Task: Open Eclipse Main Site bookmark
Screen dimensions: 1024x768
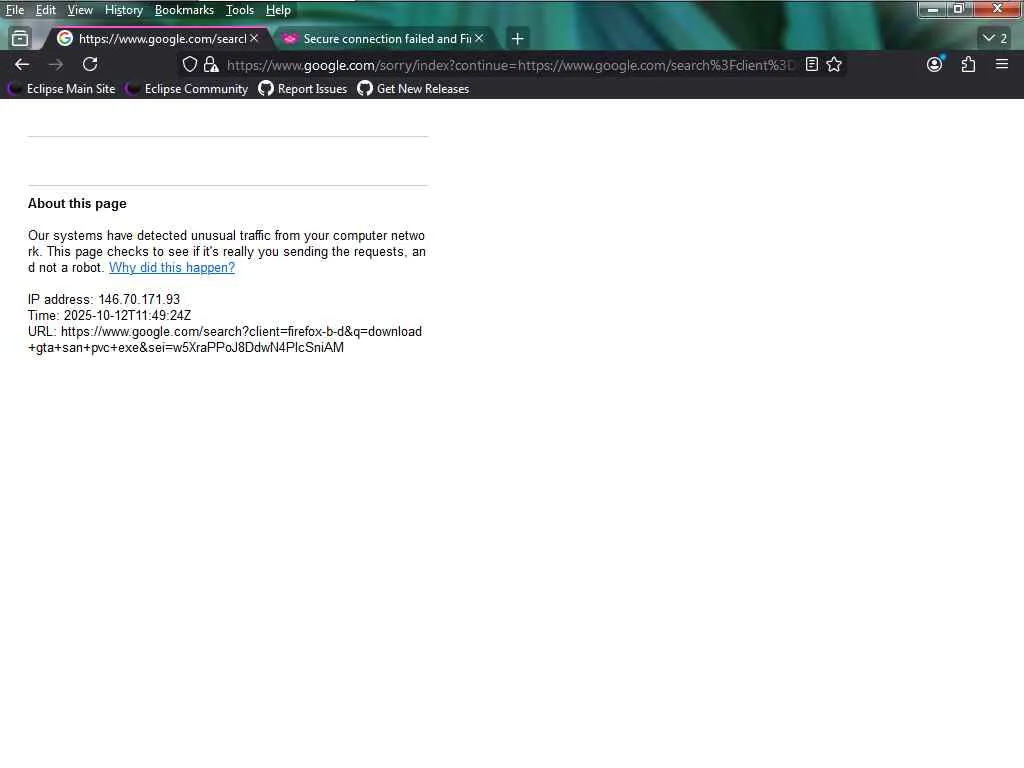Action: (62, 89)
